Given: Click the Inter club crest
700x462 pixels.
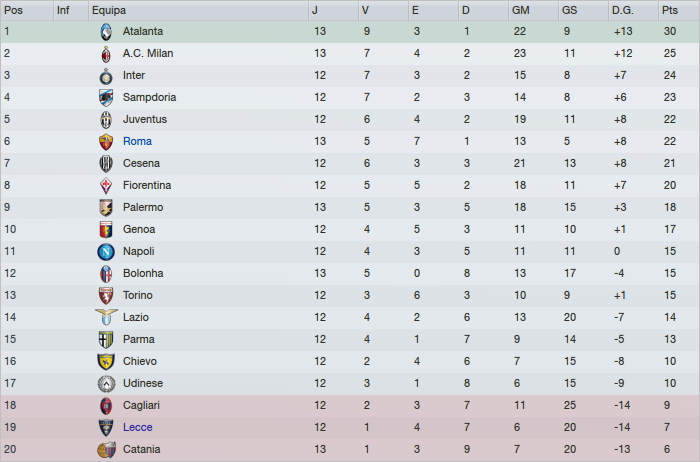Looking at the screenshot, I should pos(106,75).
